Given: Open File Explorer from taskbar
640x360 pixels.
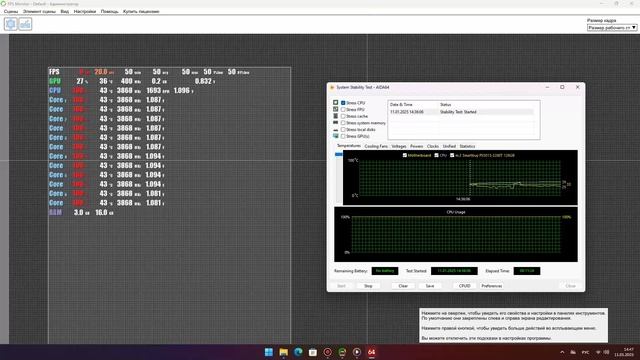Looking at the screenshot, I should point(283,352).
